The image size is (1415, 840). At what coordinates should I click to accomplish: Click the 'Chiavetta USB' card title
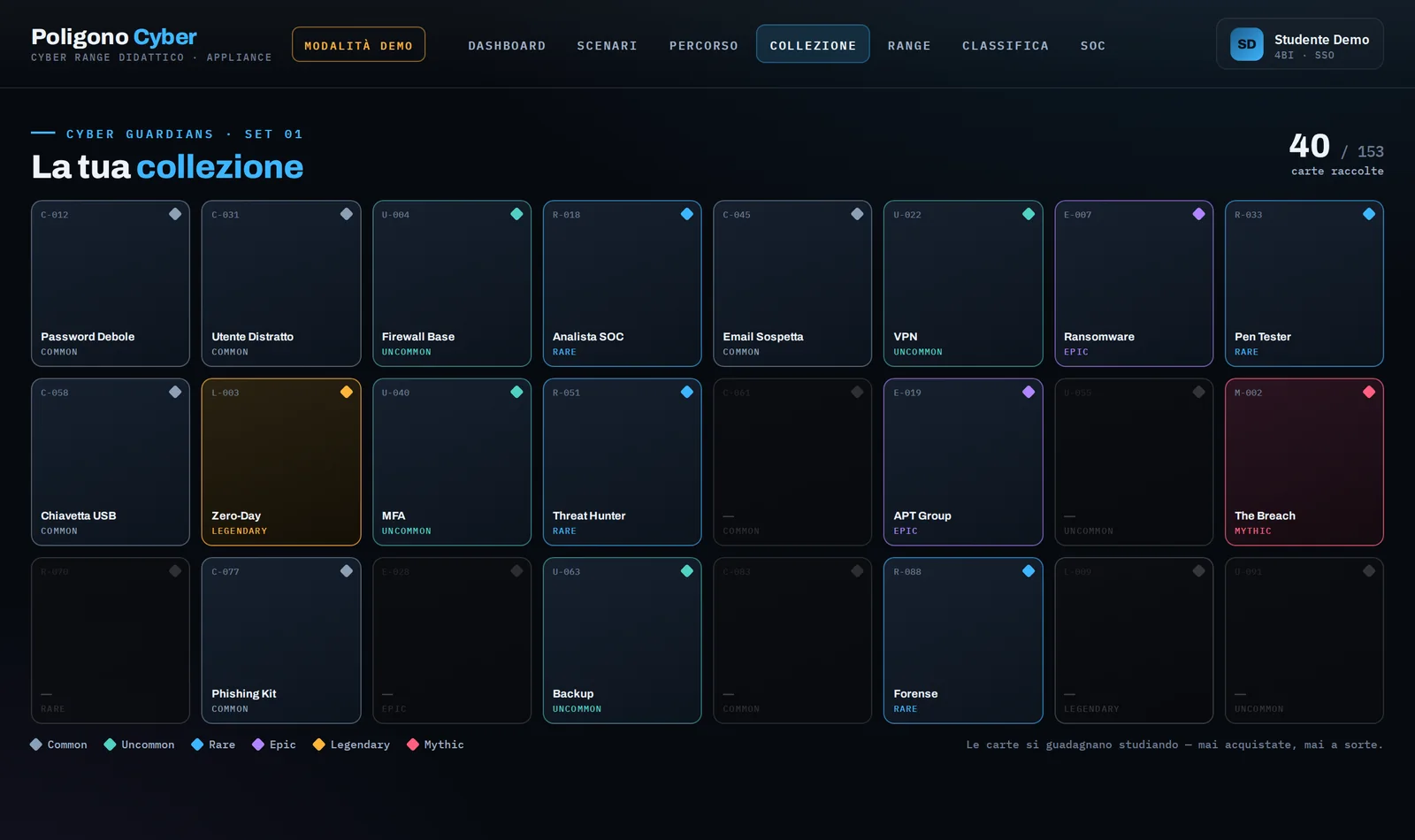(79, 515)
